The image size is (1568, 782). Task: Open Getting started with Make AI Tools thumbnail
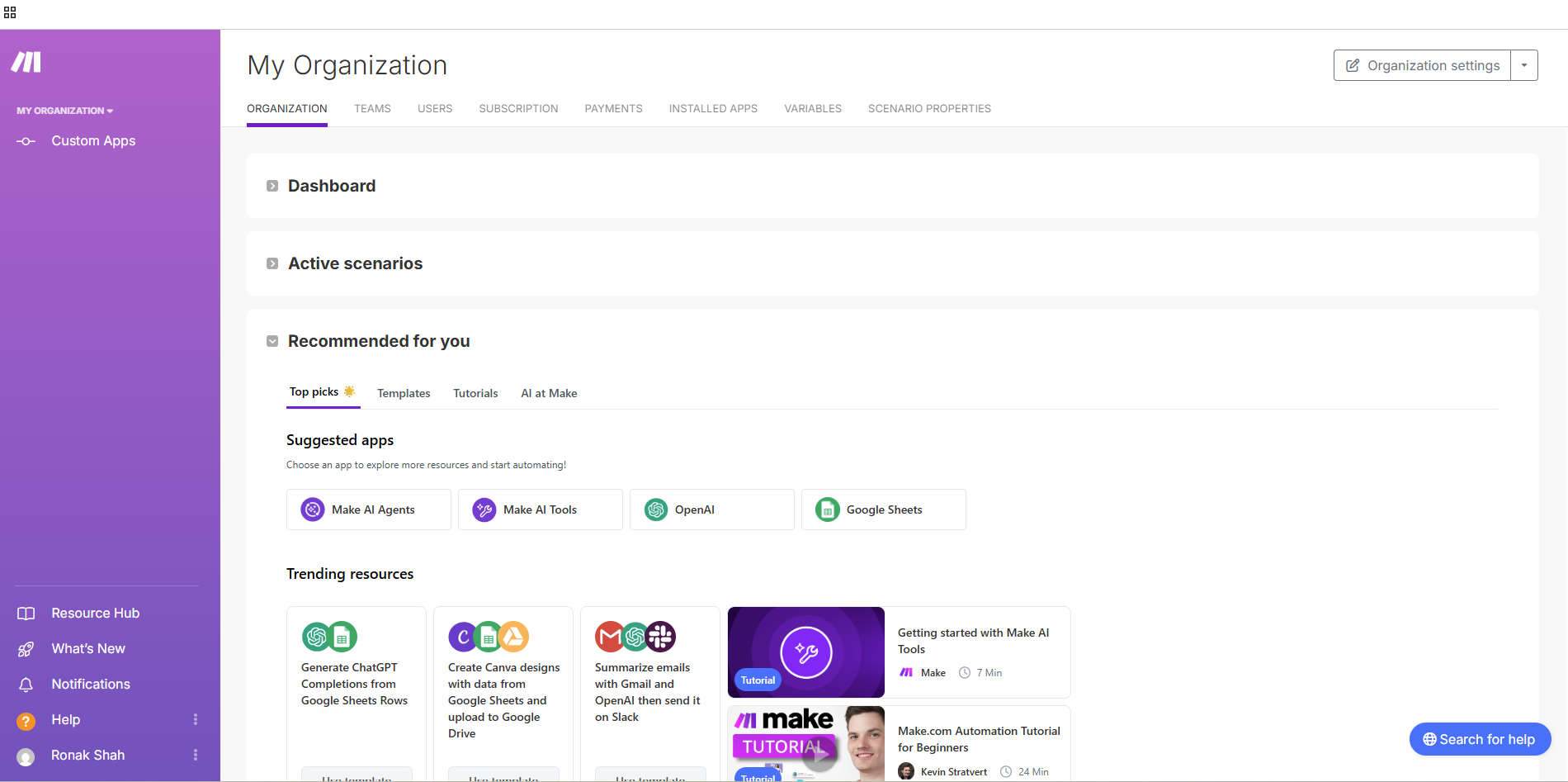point(806,652)
